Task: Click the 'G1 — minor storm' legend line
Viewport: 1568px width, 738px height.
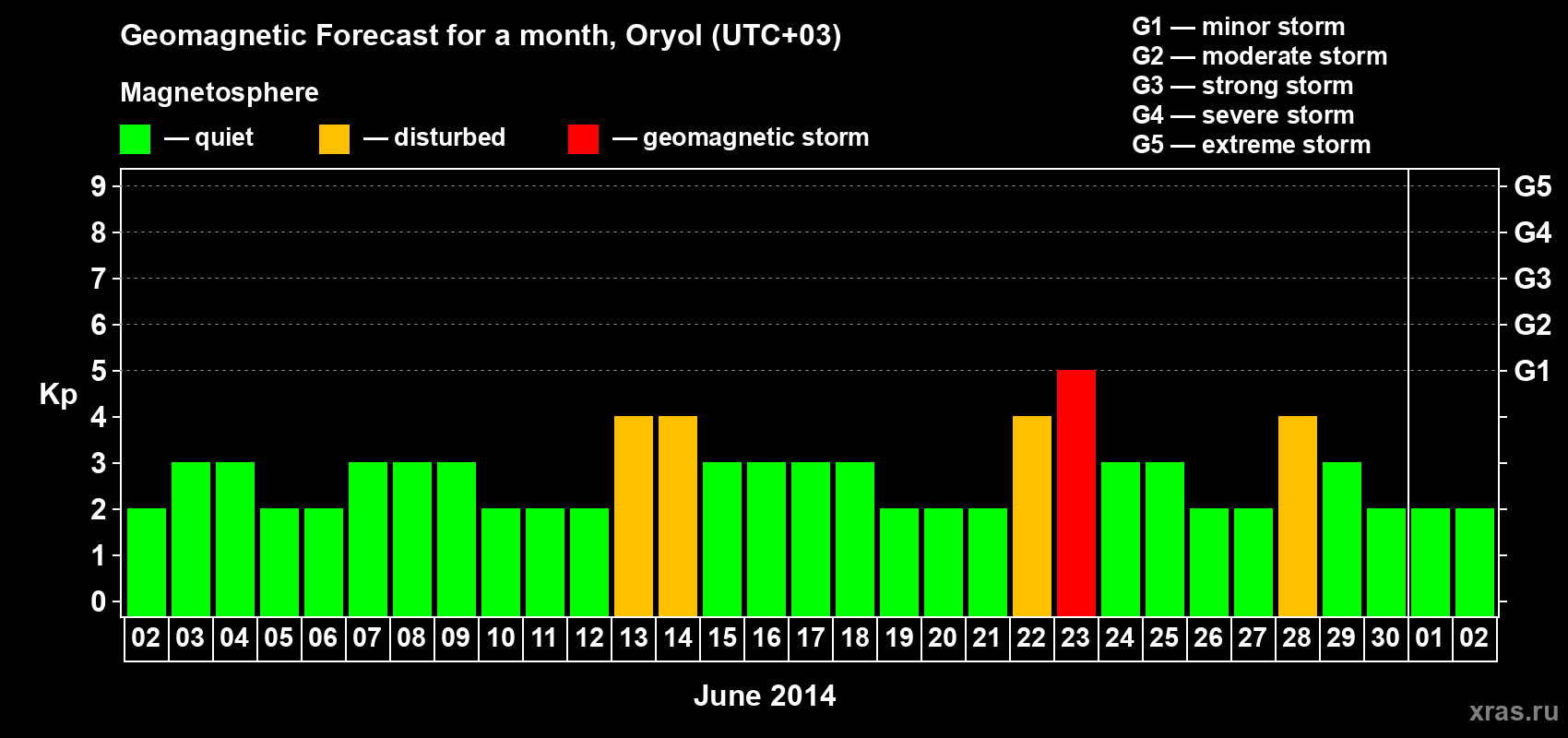Action: [x=1239, y=27]
